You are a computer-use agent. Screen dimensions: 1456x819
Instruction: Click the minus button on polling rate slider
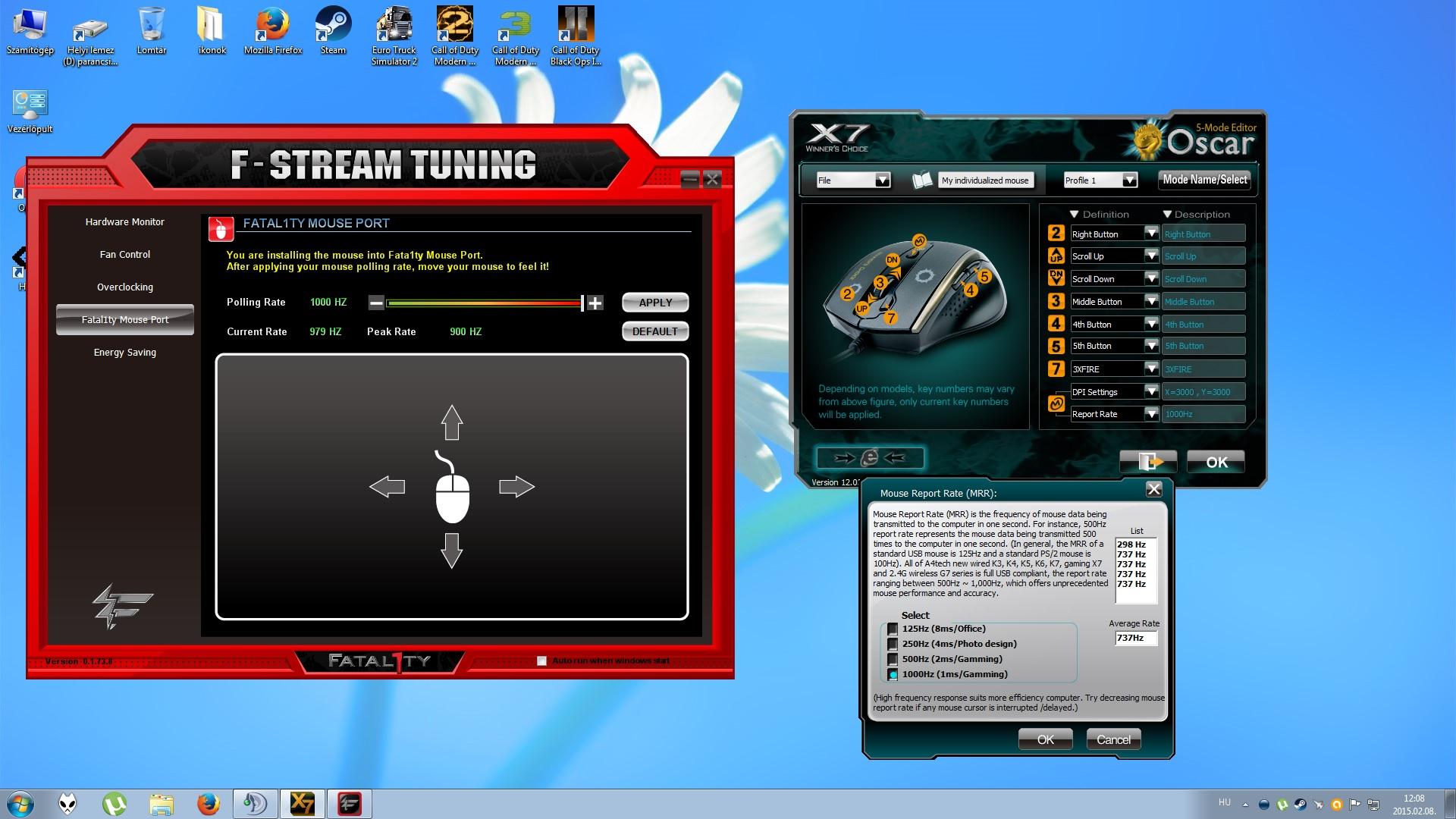coord(376,303)
